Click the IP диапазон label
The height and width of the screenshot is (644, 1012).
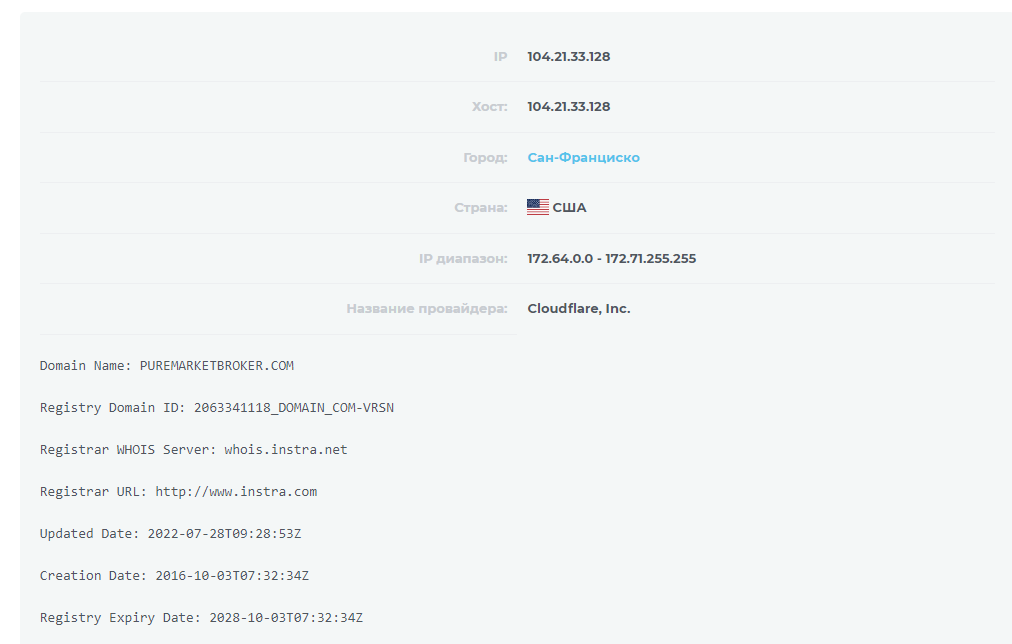click(x=463, y=259)
